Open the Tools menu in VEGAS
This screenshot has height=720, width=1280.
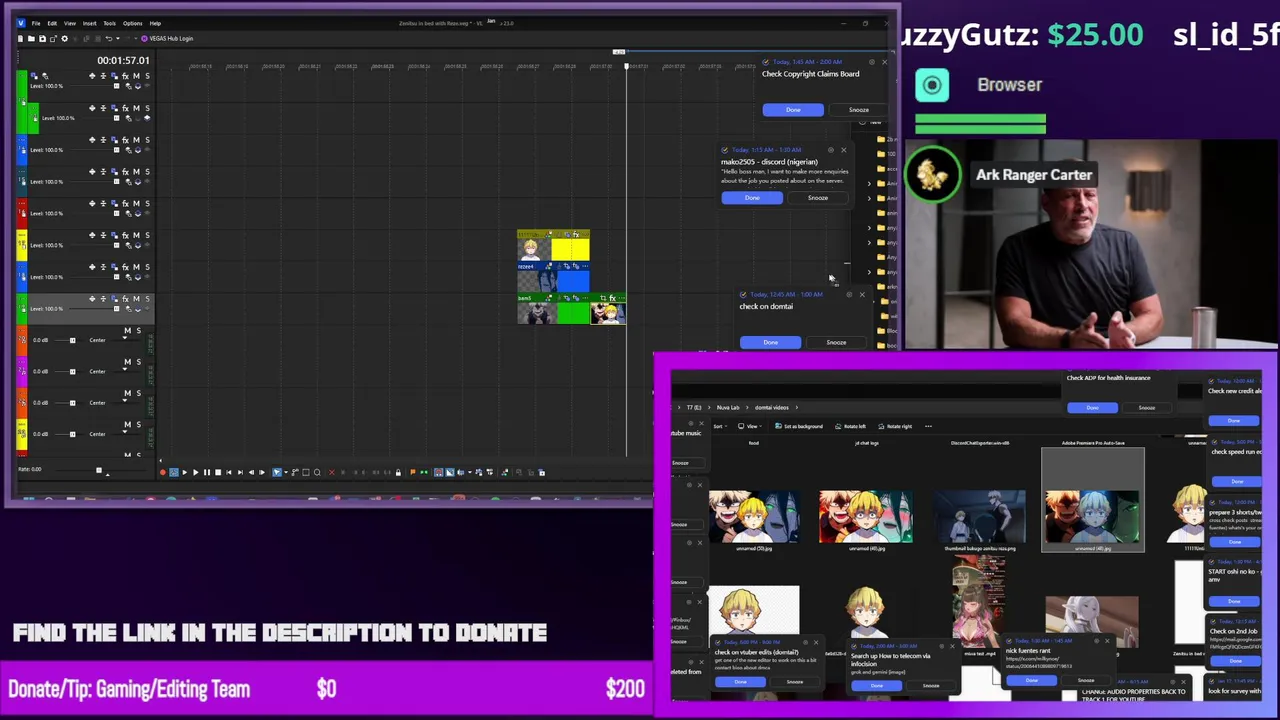point(110,23)
